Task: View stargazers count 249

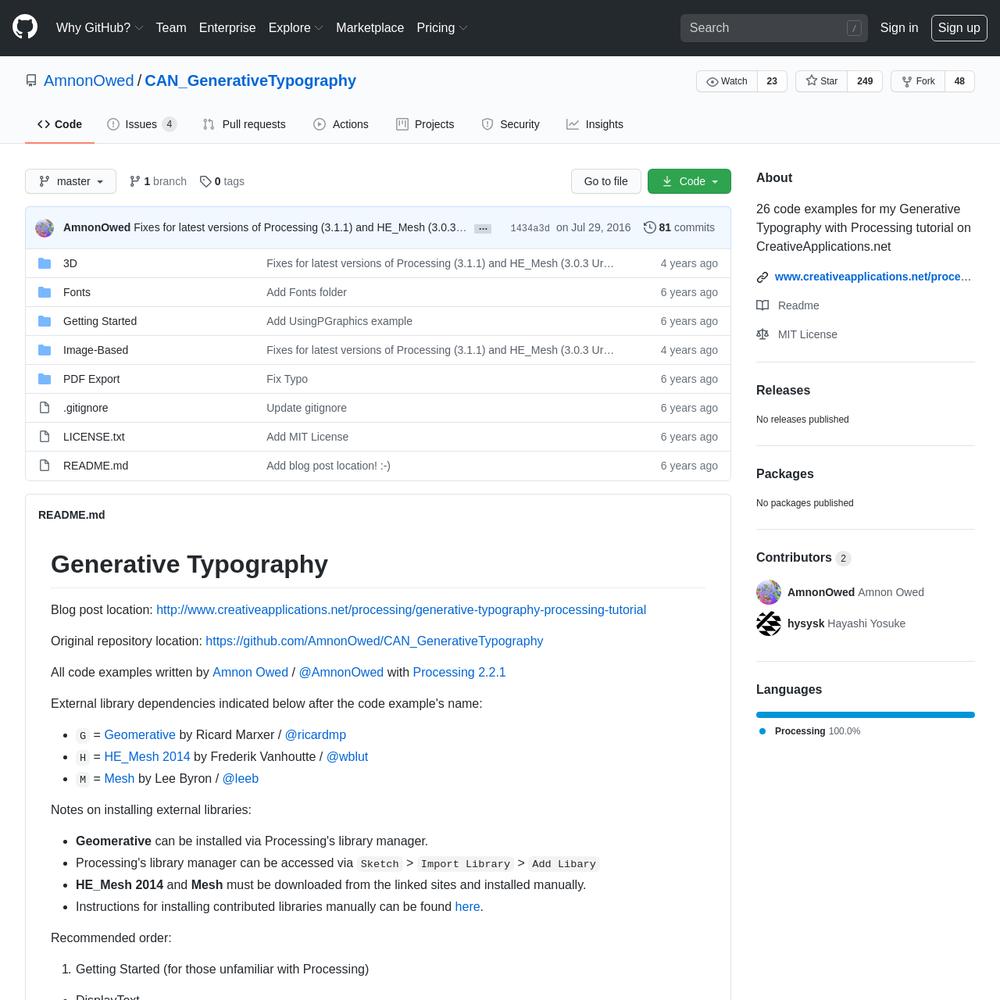Action: (865, 81)
